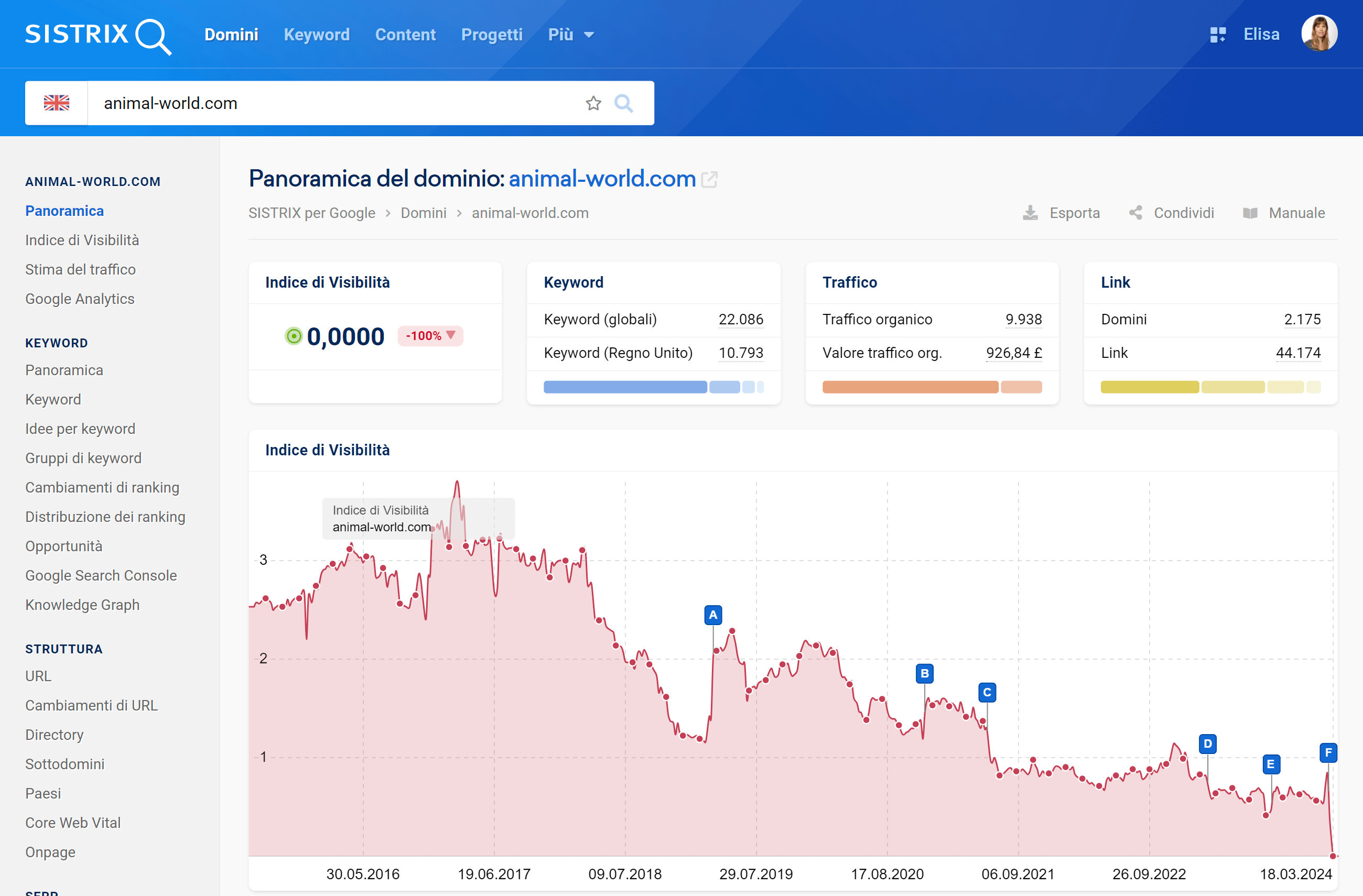Select event marker A on the chart
Screen dimensions: 1363x896
pyautogui.click(x=713, y=615)
